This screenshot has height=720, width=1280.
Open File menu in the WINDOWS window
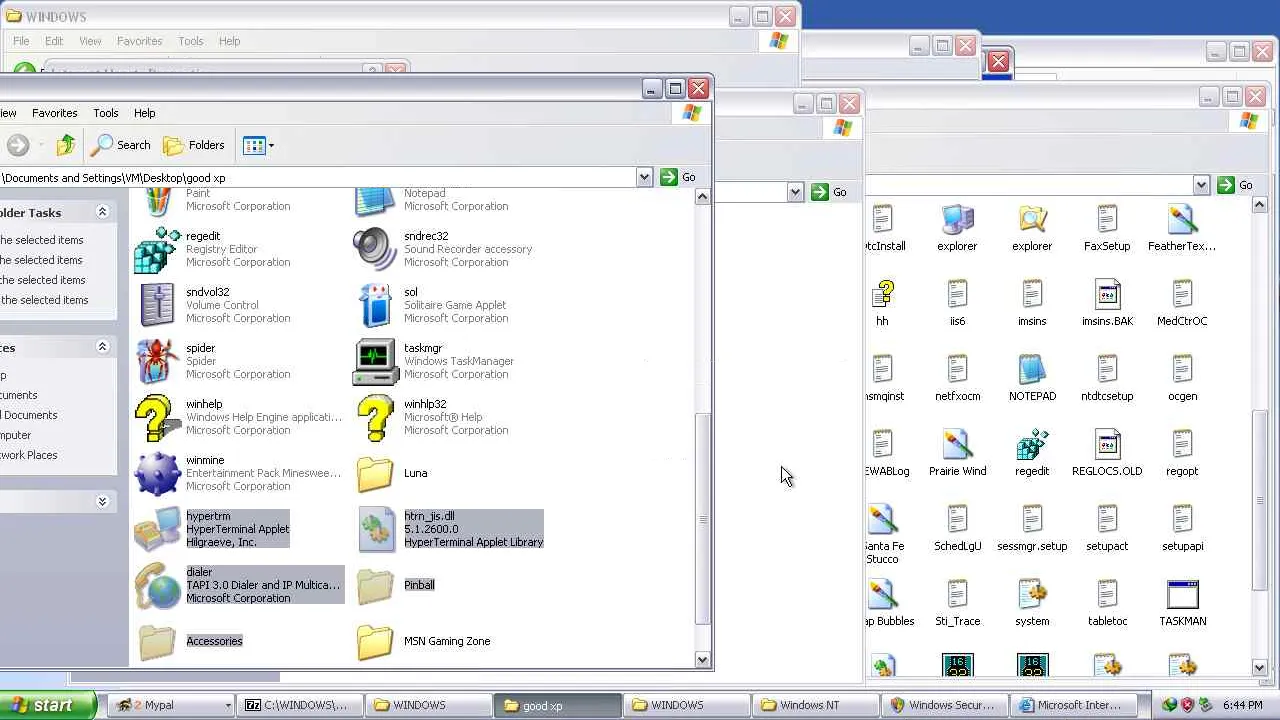pos(21,41)
